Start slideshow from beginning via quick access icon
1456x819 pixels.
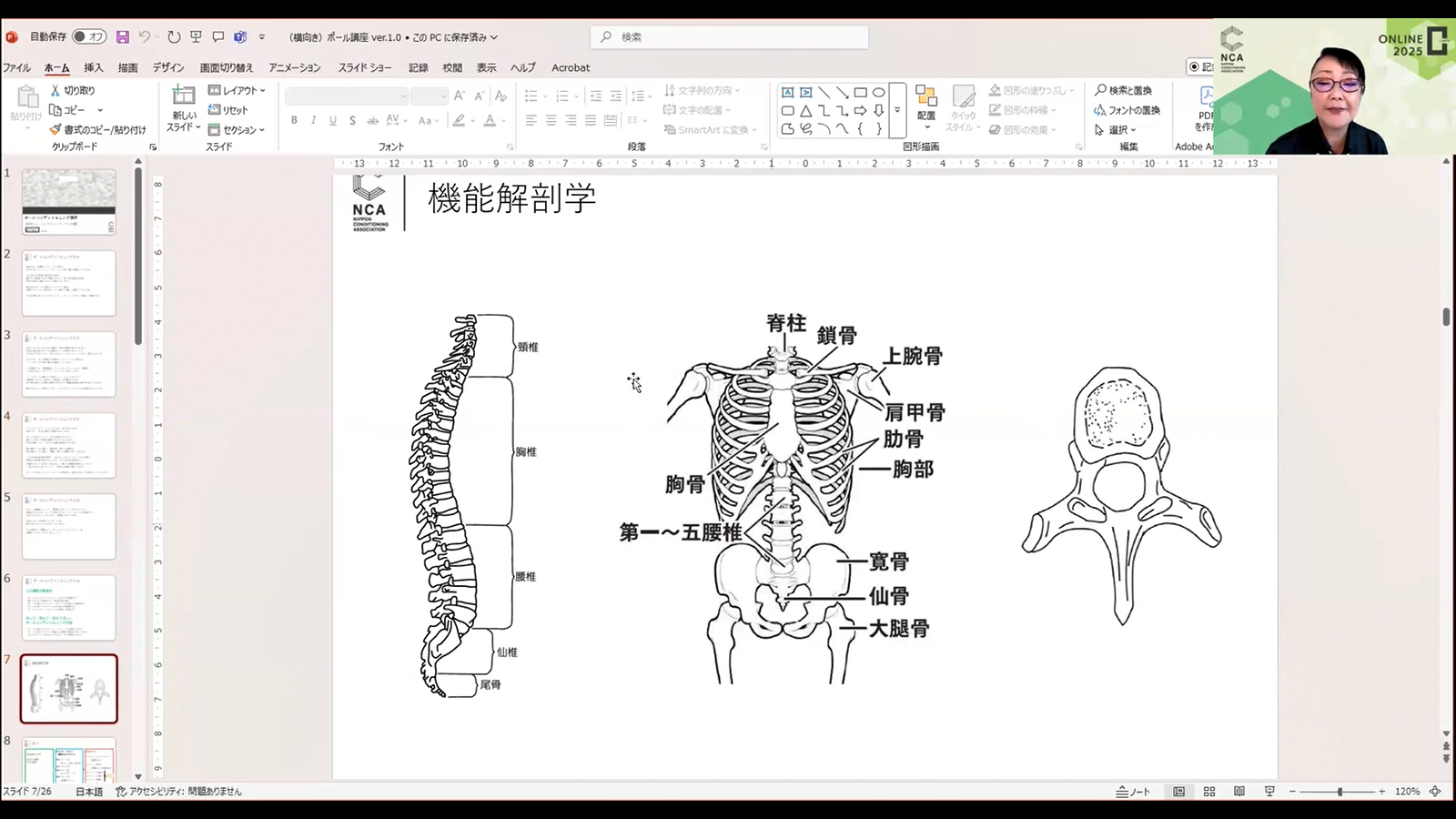coord(196,37)
